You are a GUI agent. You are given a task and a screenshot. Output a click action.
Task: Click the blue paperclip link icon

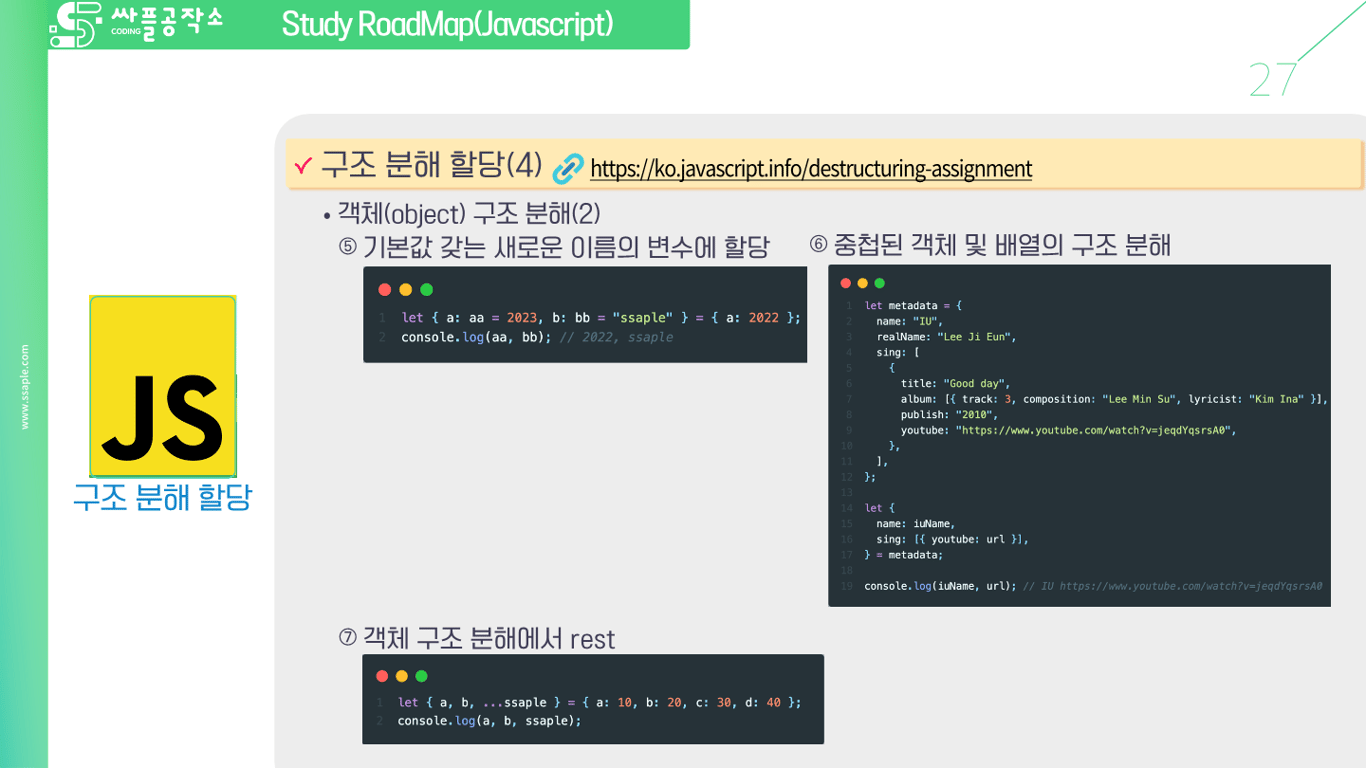pos(566,169)
